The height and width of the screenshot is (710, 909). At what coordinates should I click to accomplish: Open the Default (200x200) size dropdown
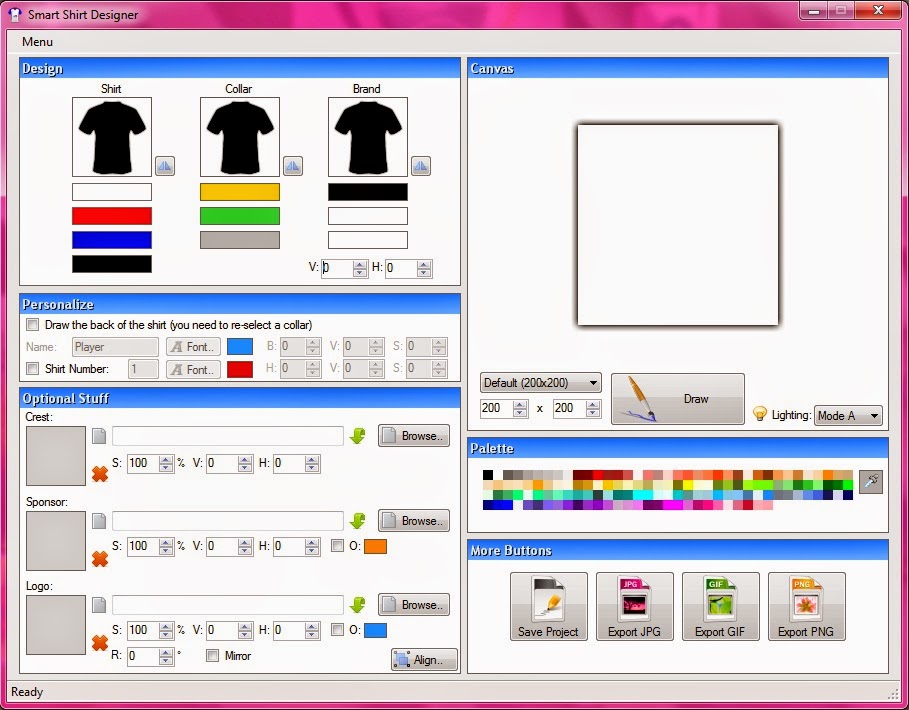(x=540, y=383)
